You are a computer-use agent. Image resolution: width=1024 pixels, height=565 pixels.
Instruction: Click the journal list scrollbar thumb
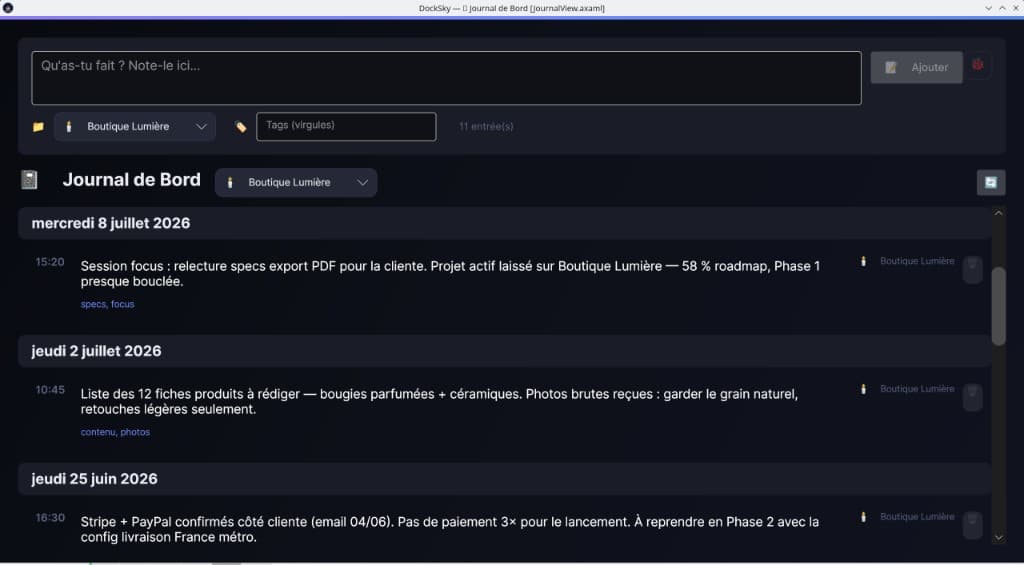(x=998, y=306)
